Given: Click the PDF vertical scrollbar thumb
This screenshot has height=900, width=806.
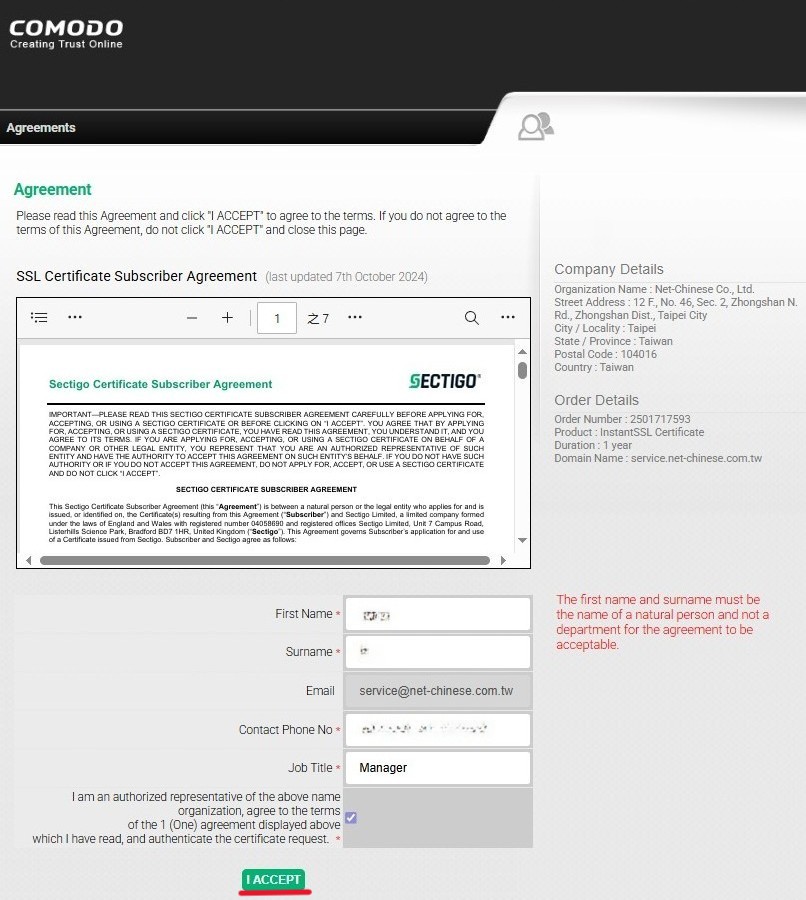Looking at the screenshot, I should pyautogui.click(x=522, y=370).
